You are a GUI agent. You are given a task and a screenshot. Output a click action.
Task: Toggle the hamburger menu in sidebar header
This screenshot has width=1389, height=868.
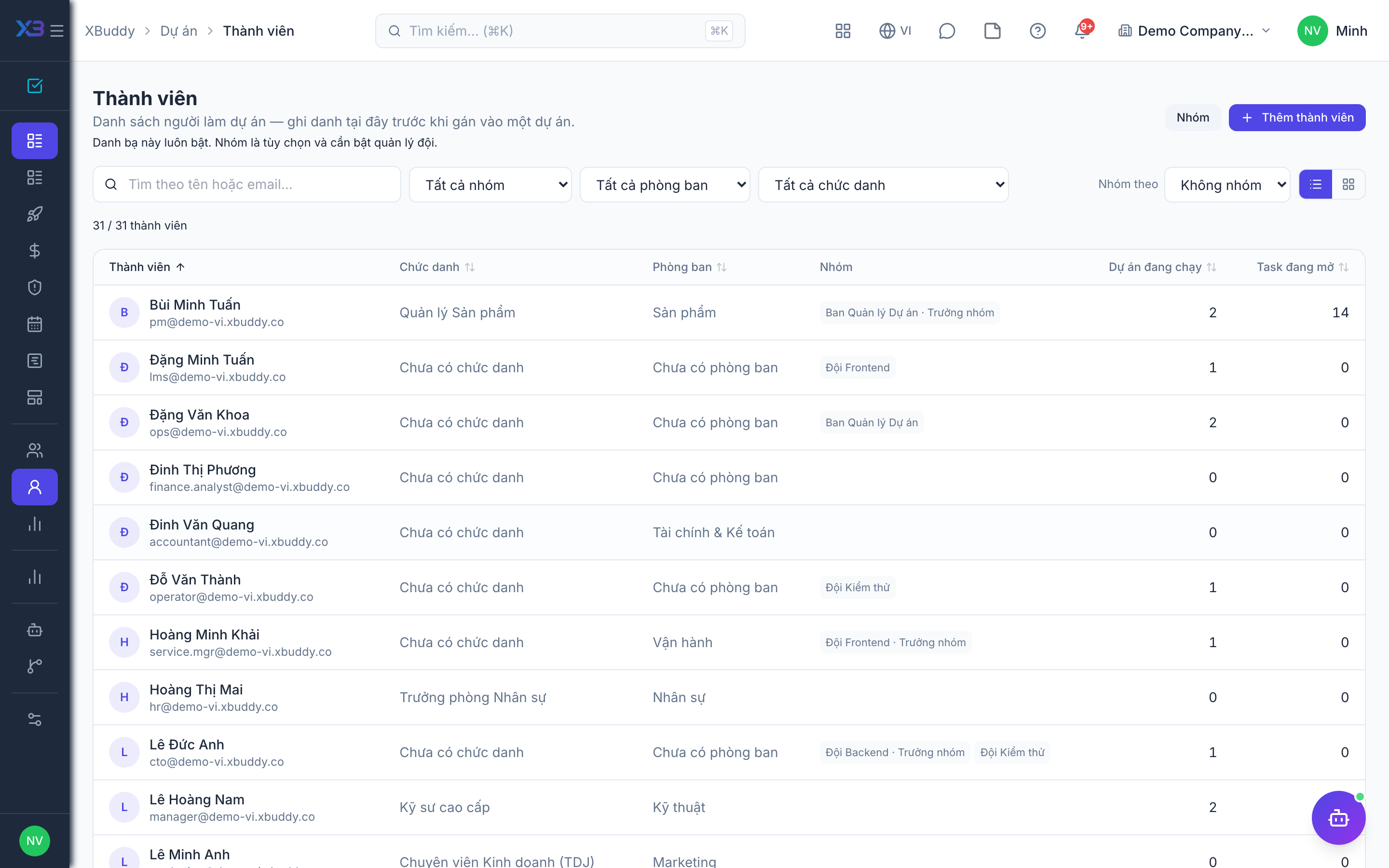tap(57, 30)
